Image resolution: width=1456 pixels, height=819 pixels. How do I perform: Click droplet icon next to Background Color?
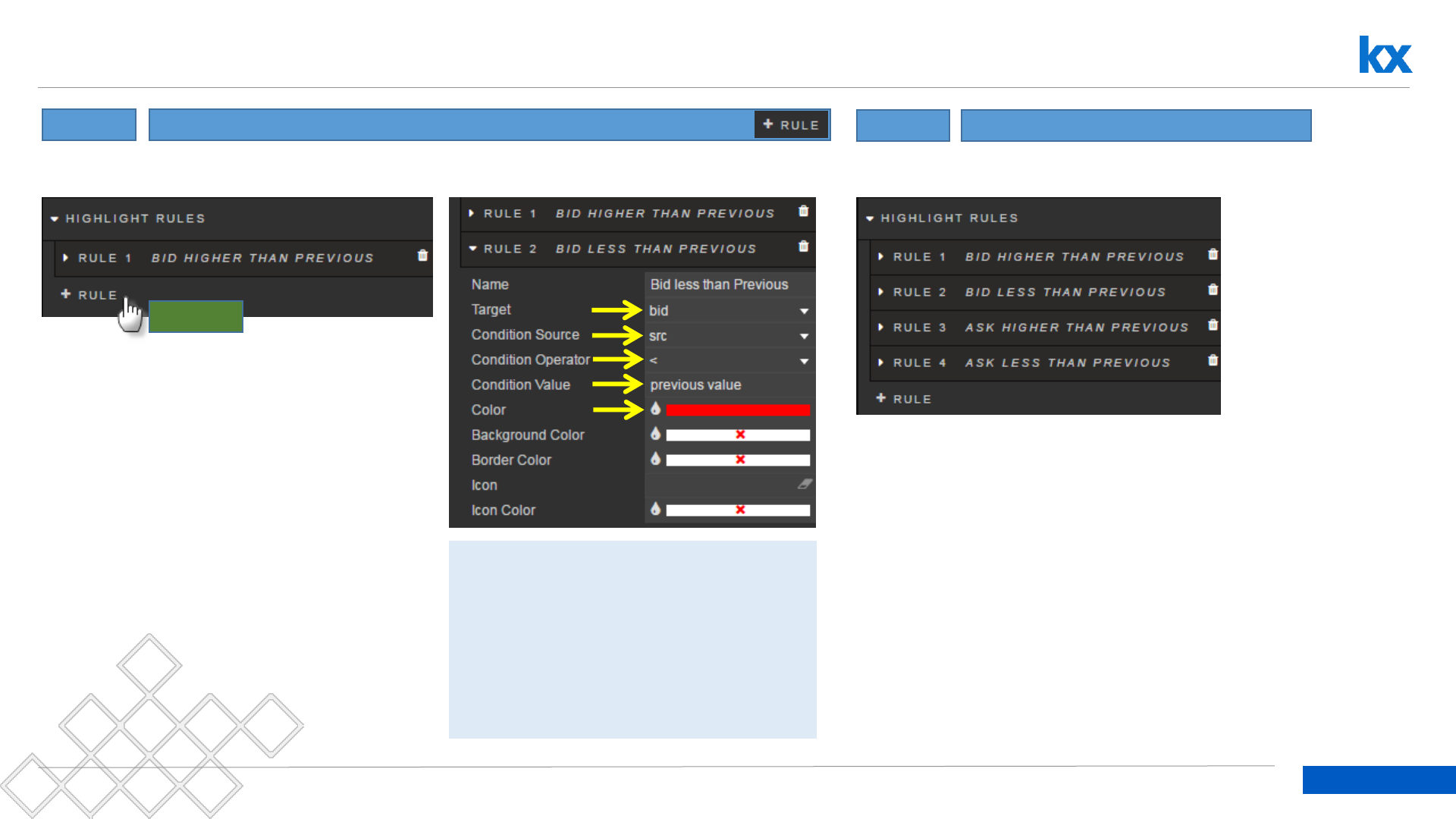tap(655, 434)
